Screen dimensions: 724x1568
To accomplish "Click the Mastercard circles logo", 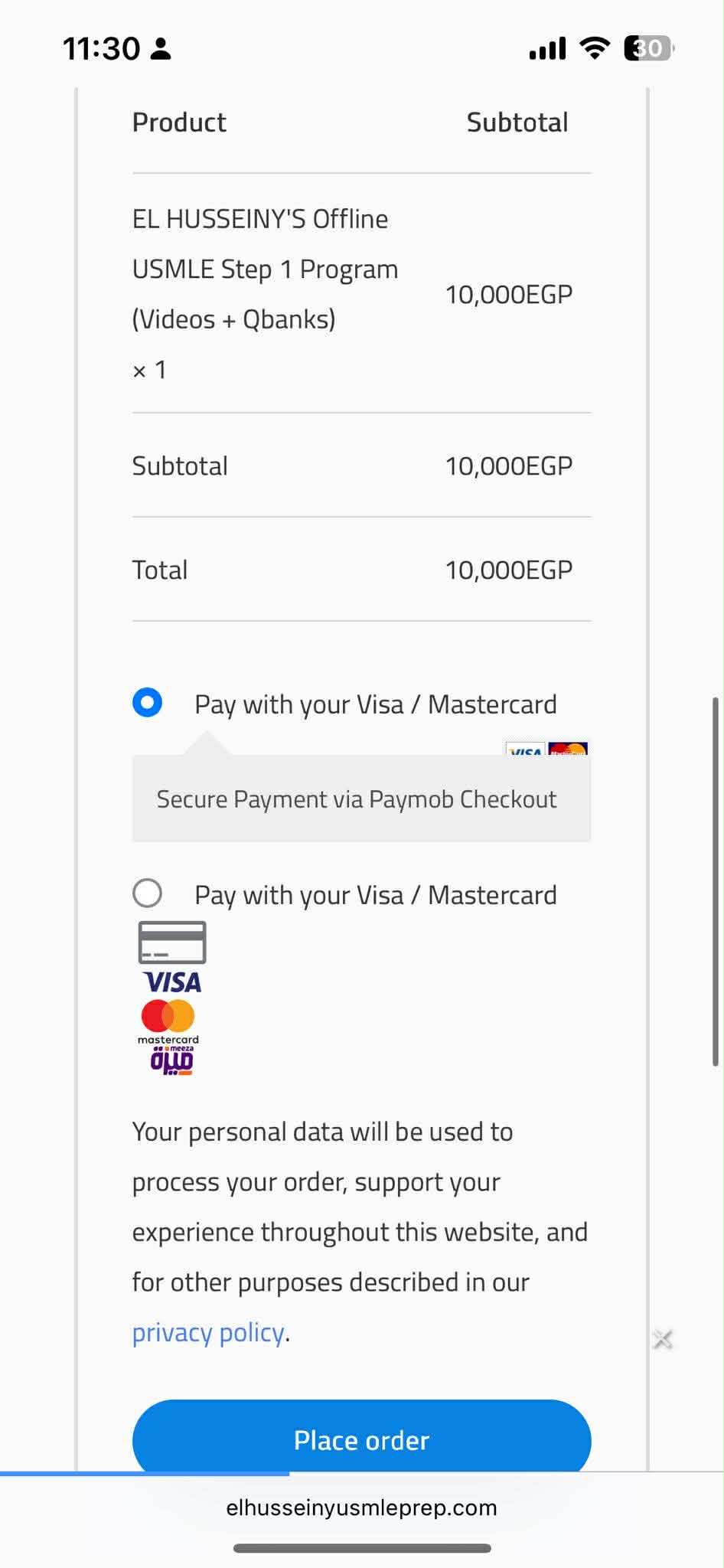I will pos(168,1017).
